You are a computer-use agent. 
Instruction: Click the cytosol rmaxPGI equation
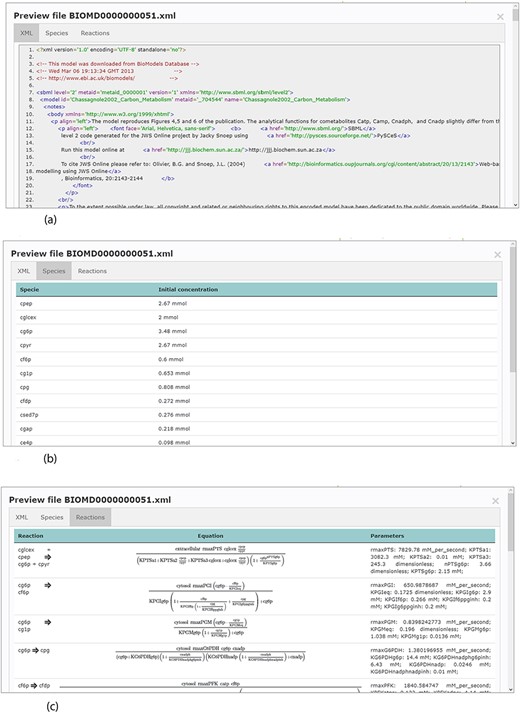(x=211, y=598)
